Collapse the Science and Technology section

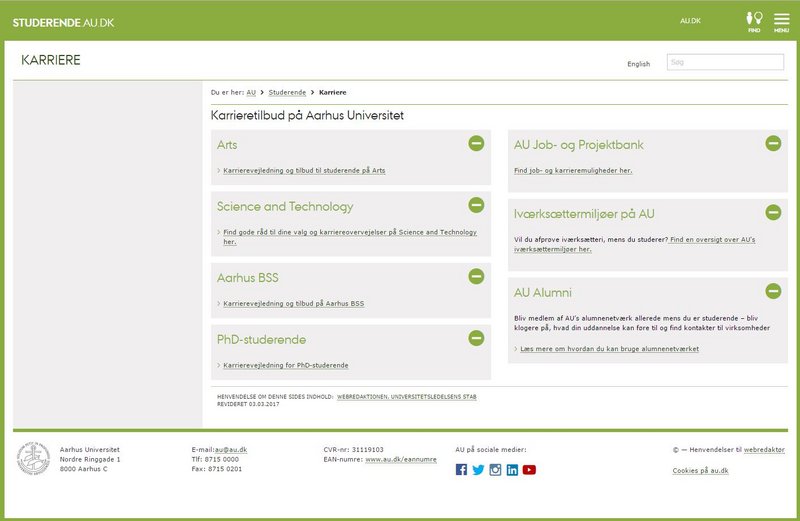[x=476, y=205]
